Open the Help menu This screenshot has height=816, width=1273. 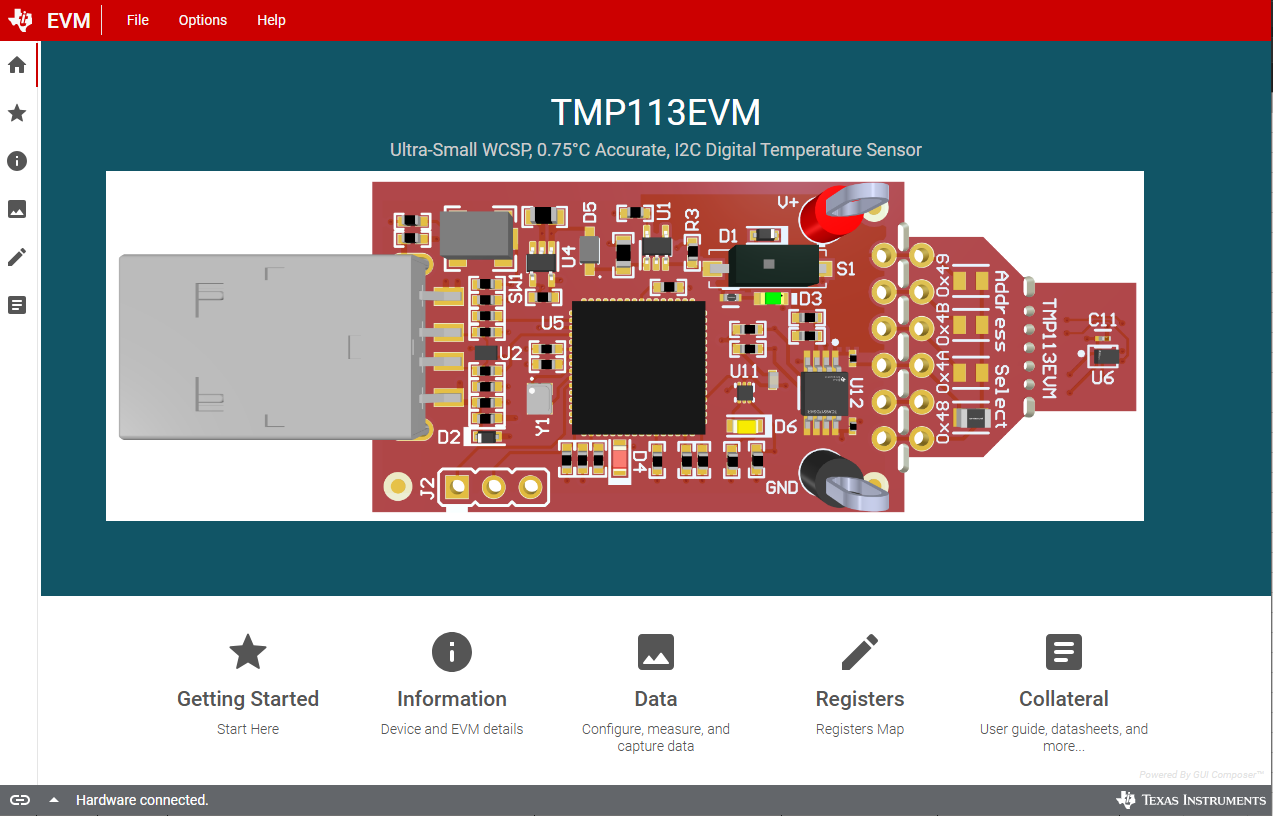click(271, 19)
